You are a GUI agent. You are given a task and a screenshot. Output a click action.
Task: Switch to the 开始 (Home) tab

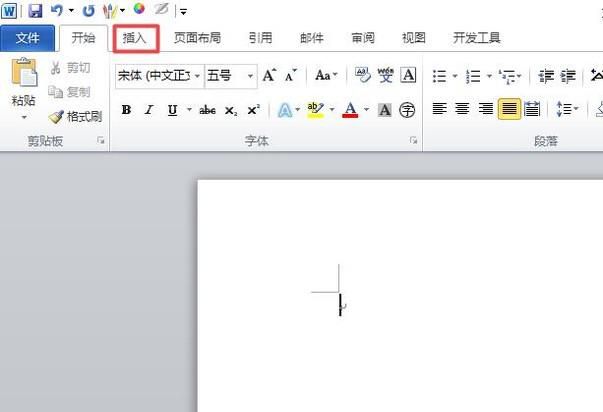[x=83, y=38]
